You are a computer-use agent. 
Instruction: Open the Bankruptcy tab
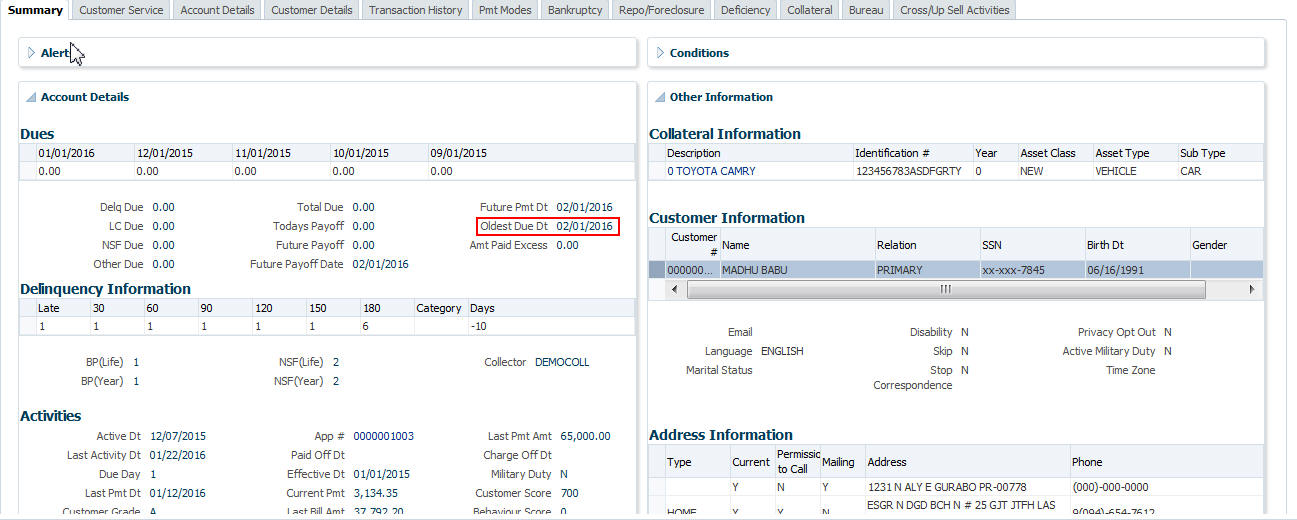click(575, 10)
